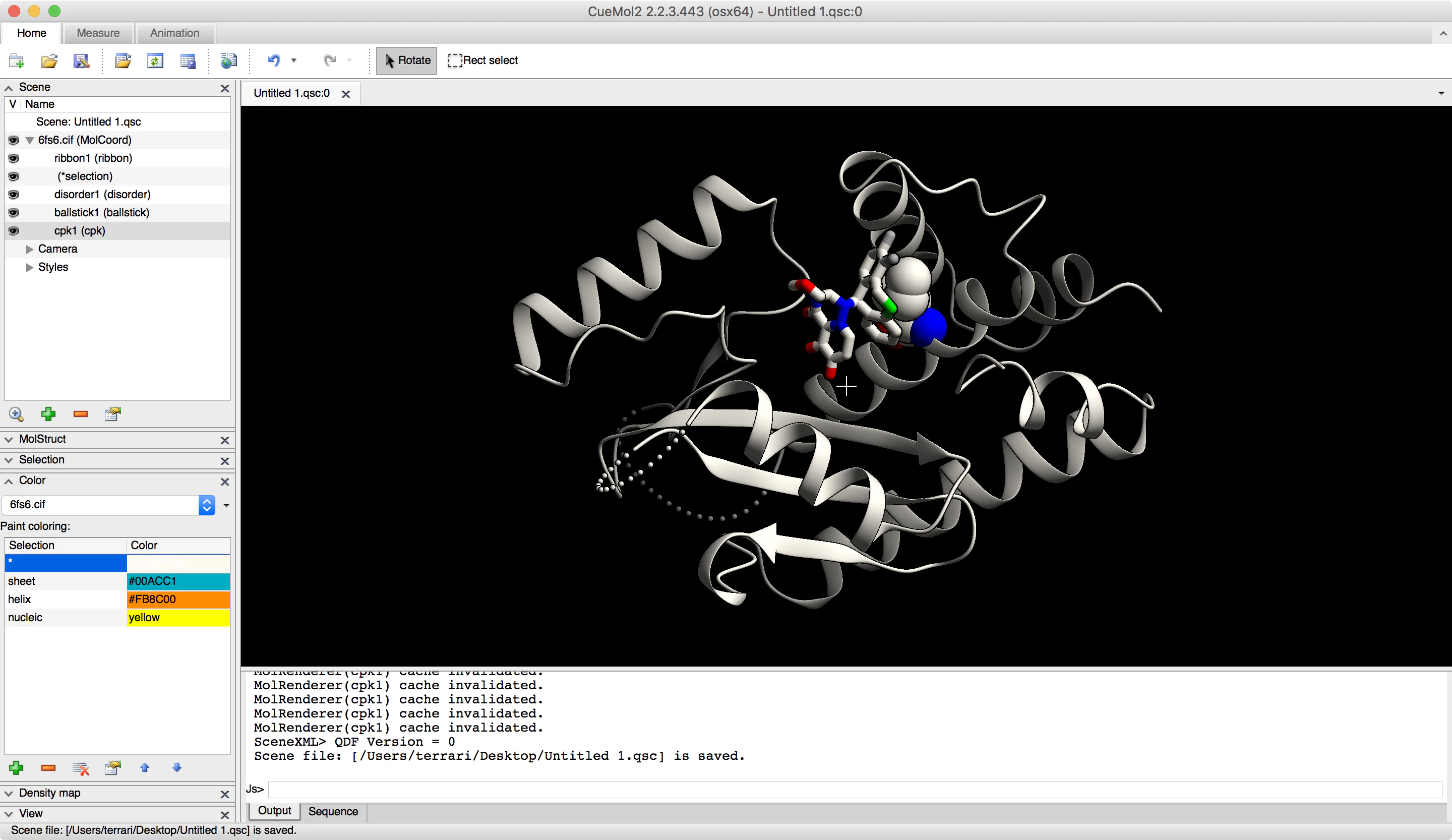This screenshot has height=840, width=1452.
Task: Toggle visibility of cpk1 renderer
Action: tap(13, 230)
